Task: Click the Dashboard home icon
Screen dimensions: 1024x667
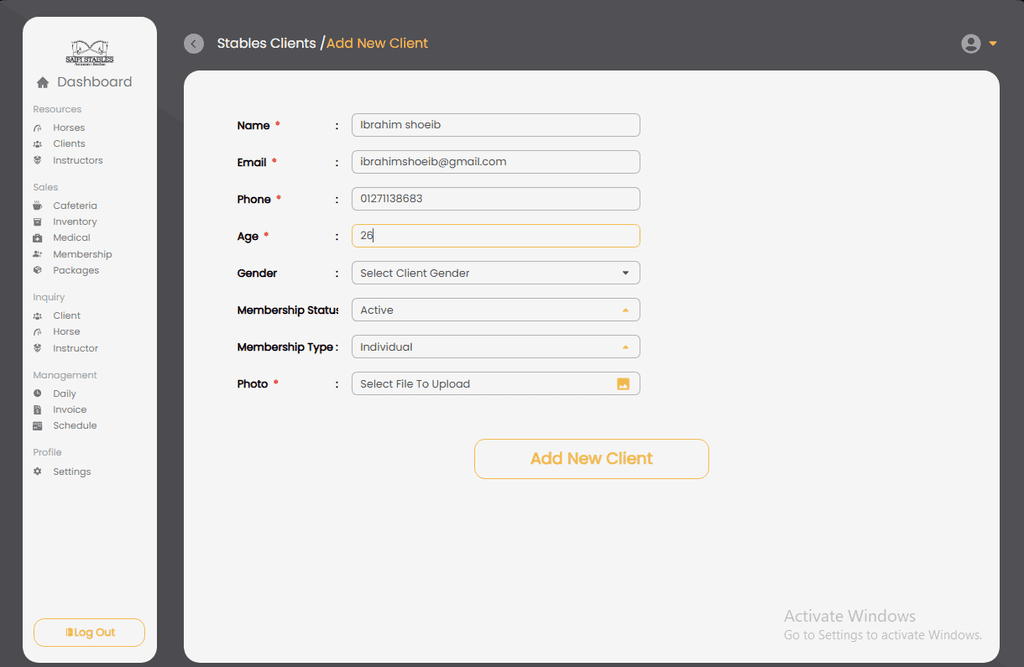Action: tap(43, 83)
